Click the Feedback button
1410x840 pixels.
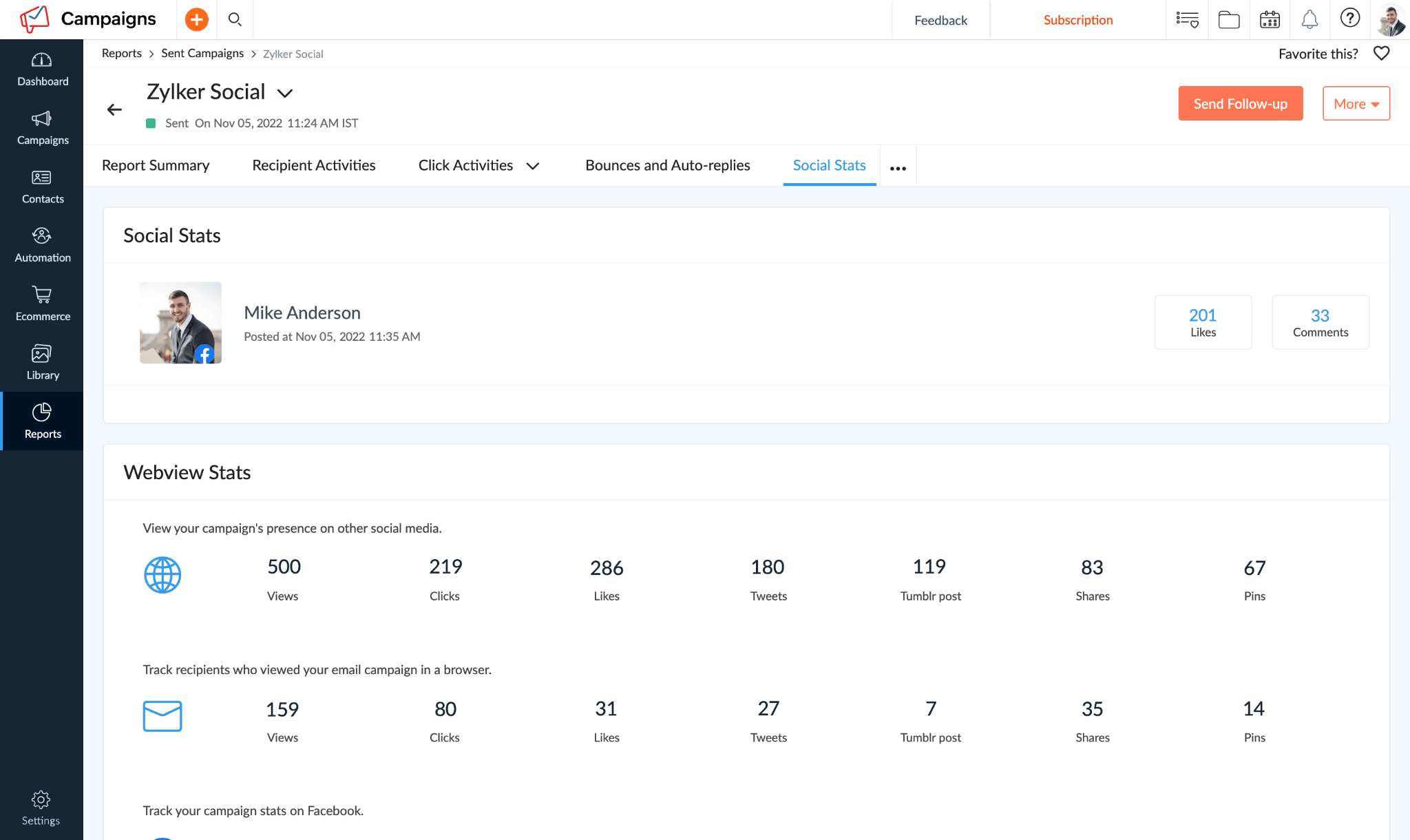pos(940,20)
